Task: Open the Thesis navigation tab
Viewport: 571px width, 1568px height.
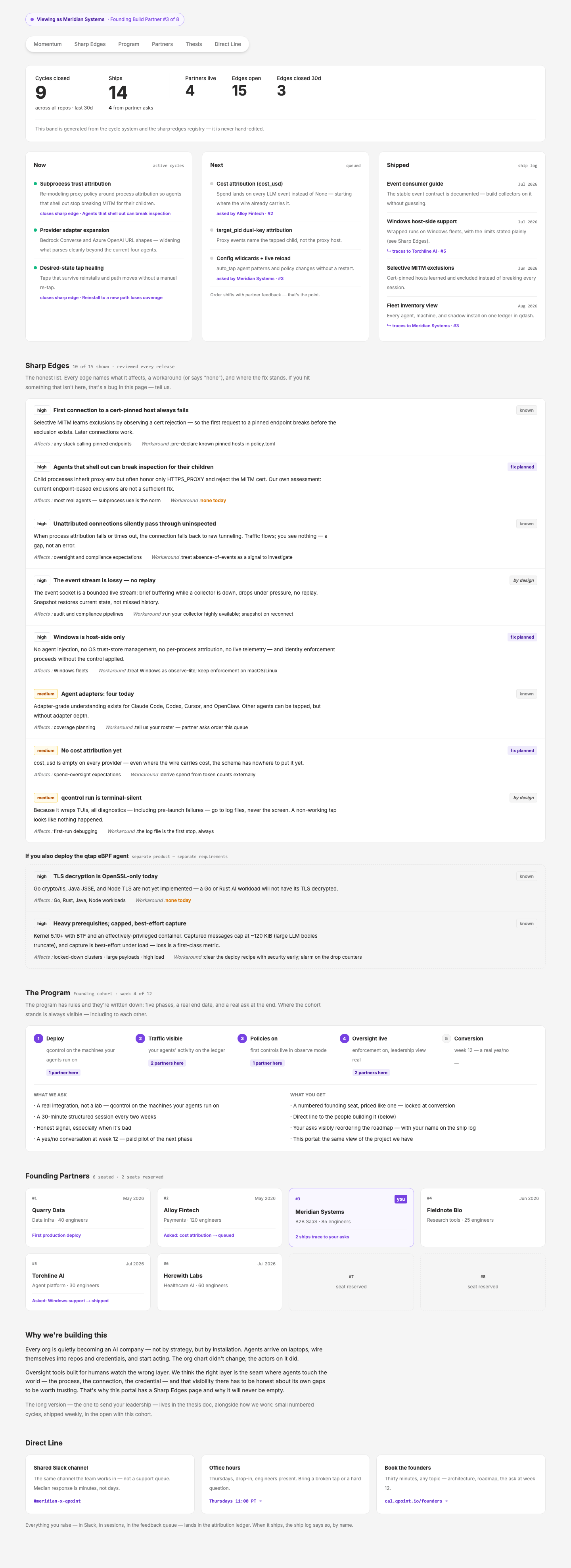Action: pyautogui.click(x=194, y=44)
